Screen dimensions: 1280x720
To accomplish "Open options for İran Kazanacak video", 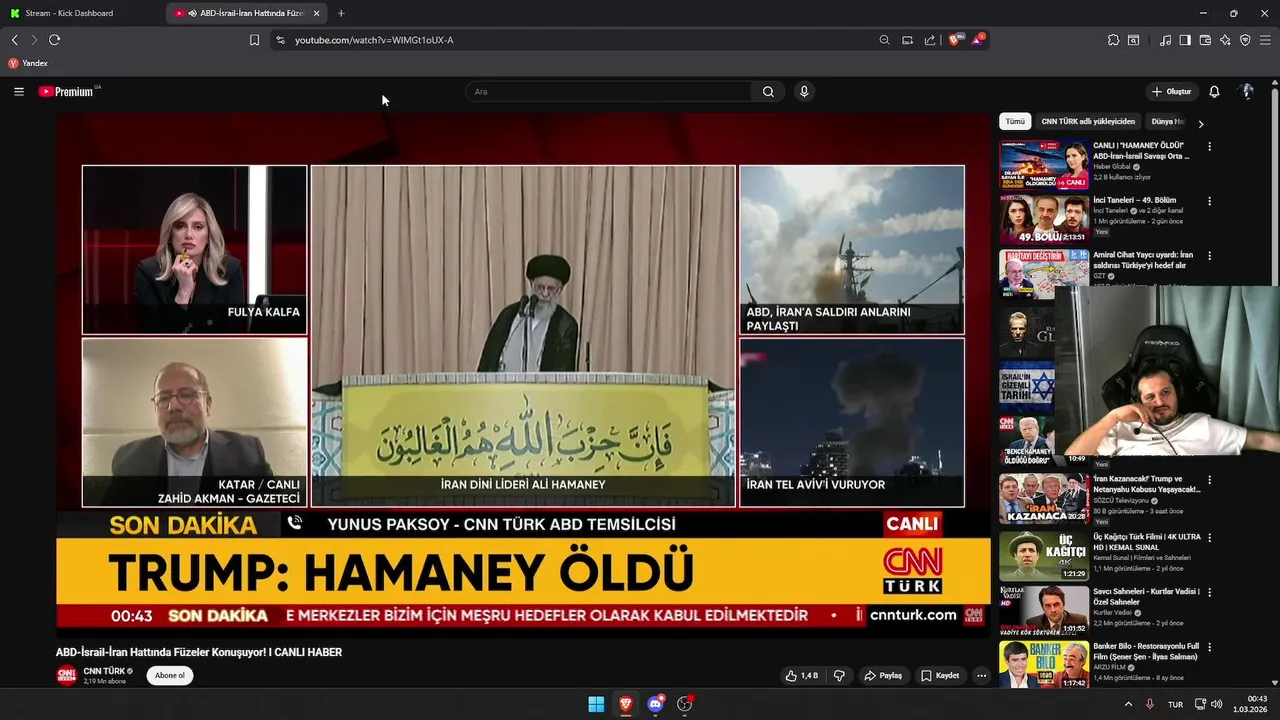I will point(1209,480).
